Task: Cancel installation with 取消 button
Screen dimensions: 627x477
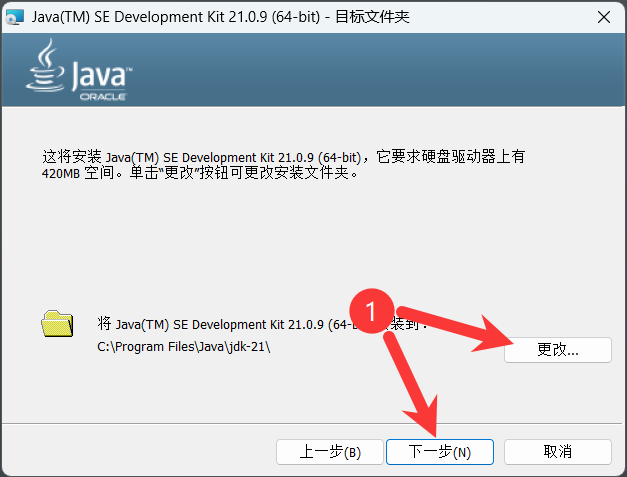Action: click(x=557, y=452)
